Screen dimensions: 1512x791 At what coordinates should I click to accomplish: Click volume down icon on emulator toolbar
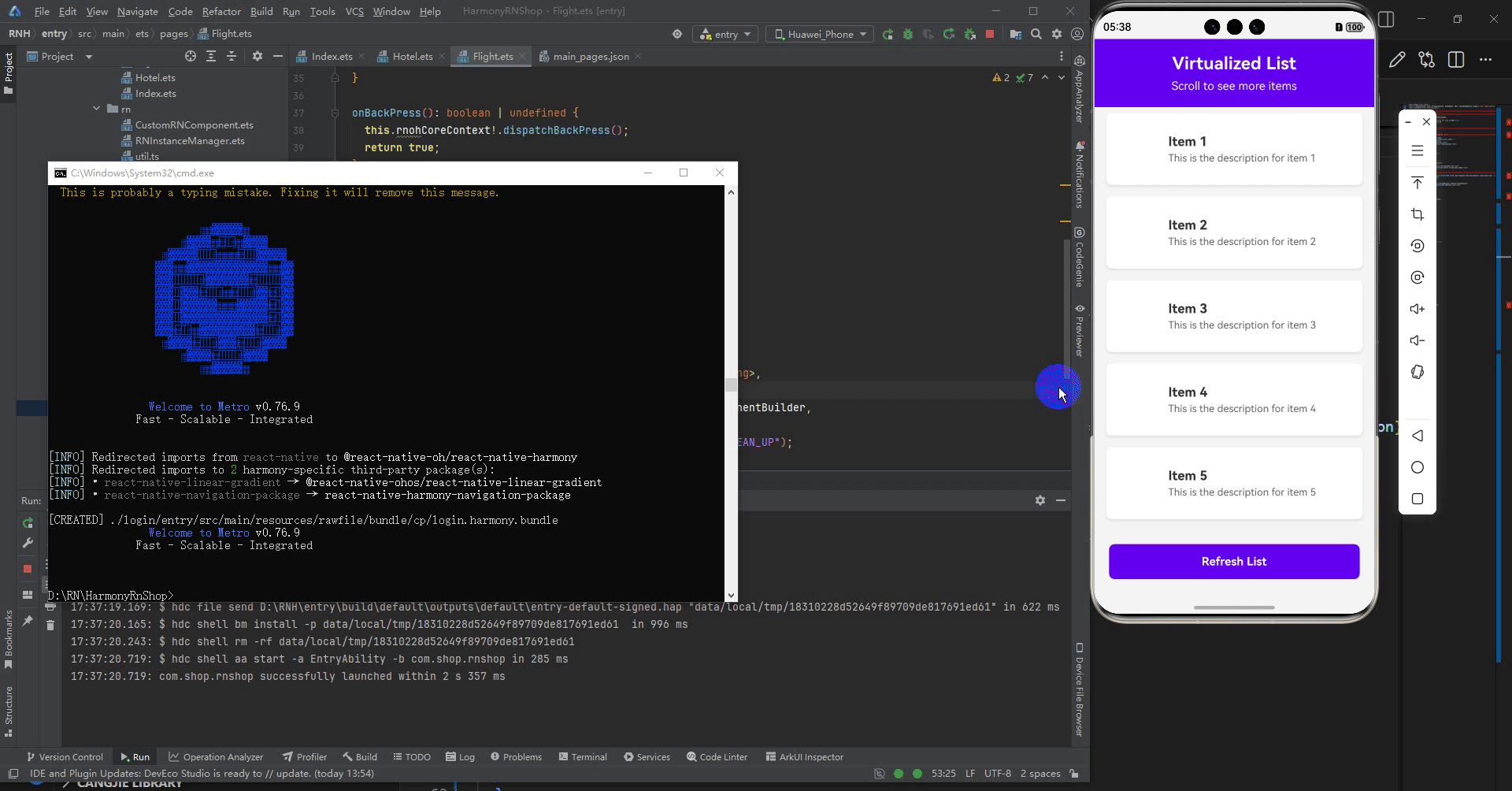coord(1417,340)
